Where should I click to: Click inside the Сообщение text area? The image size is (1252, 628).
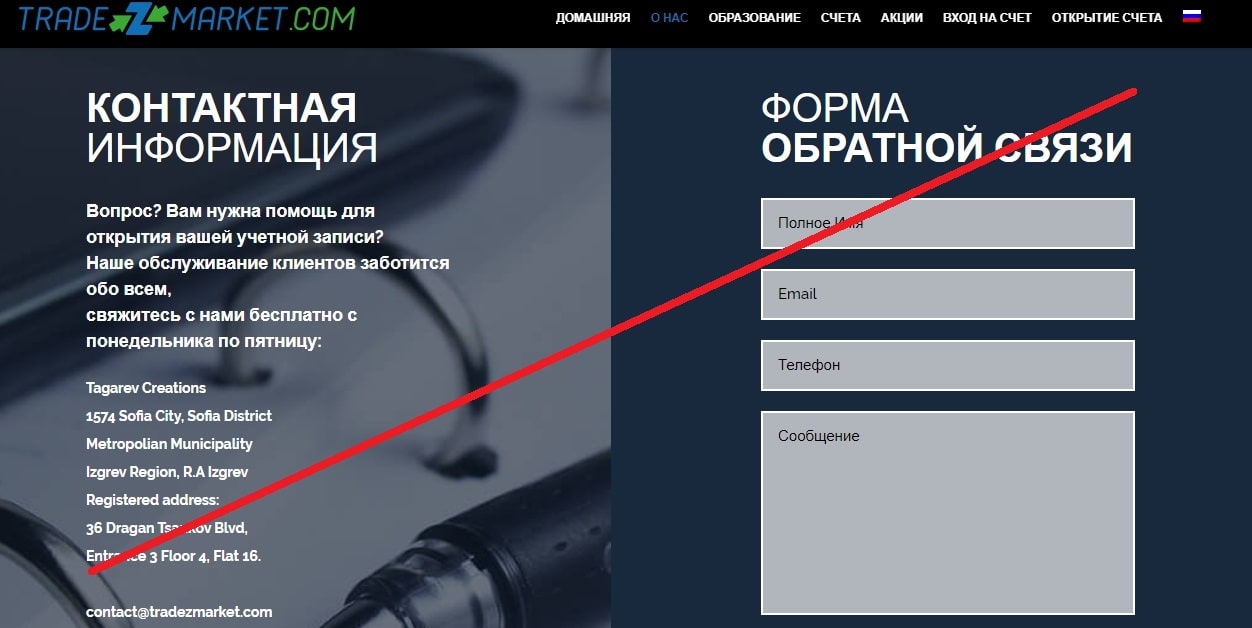pyautogui.click(x=948, y=513)
